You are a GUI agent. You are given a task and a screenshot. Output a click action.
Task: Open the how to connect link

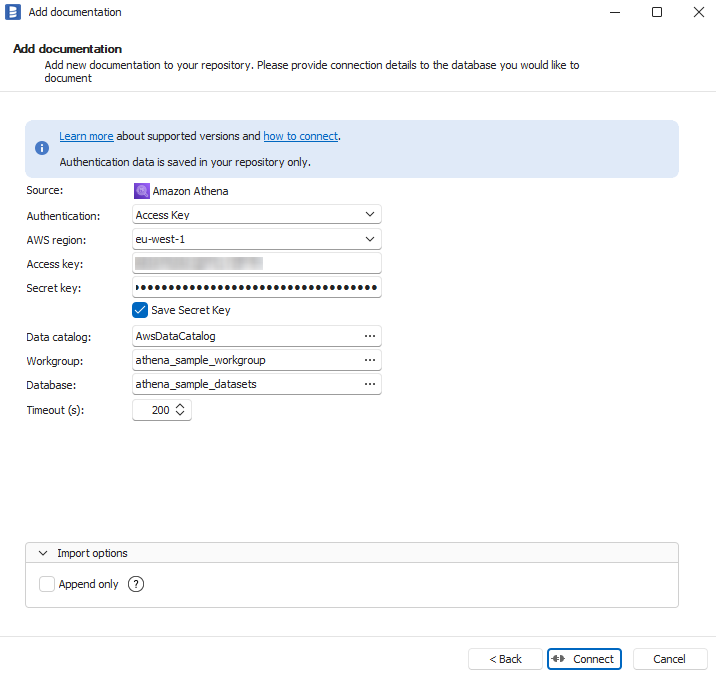(x=300, y=136)
